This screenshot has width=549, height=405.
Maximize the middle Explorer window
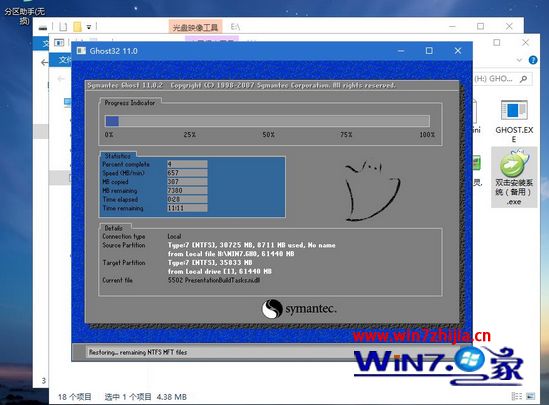click(496, 43)
